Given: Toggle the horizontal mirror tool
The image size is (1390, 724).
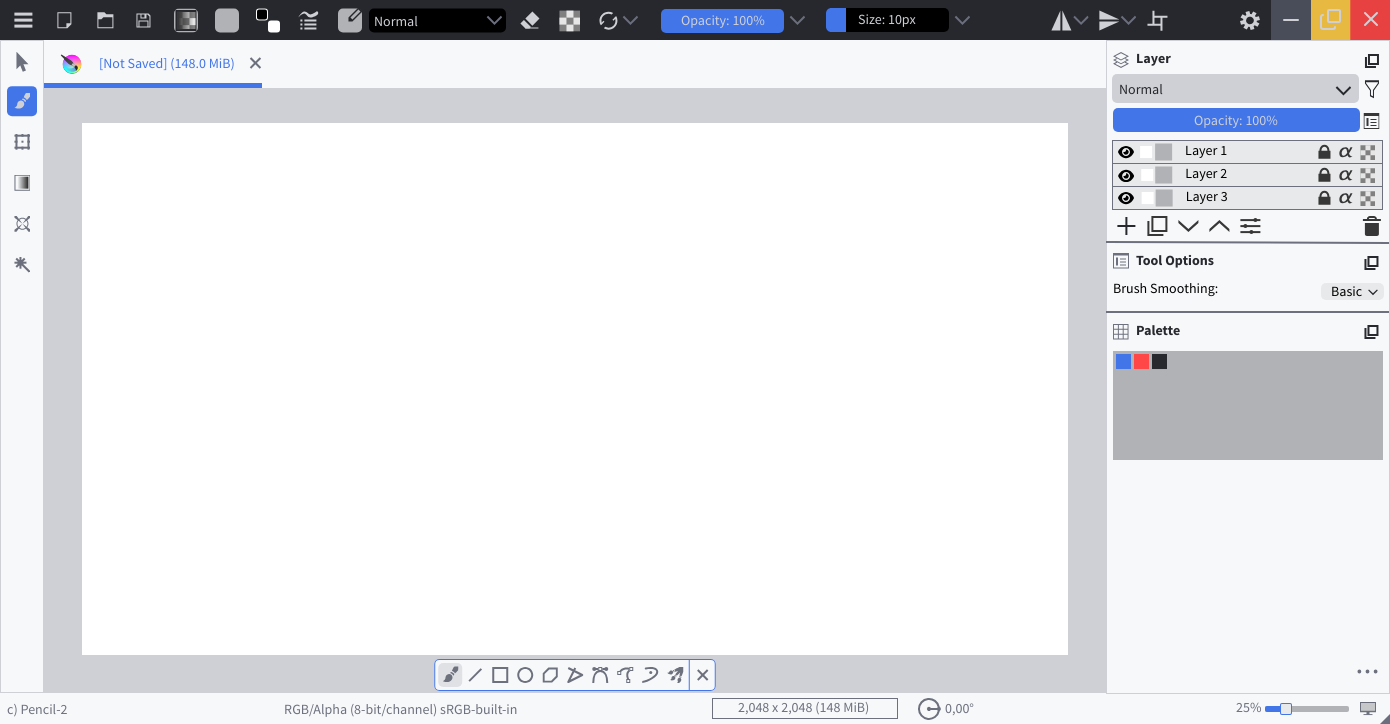Looking at the screenshot, I should 1061,20.
